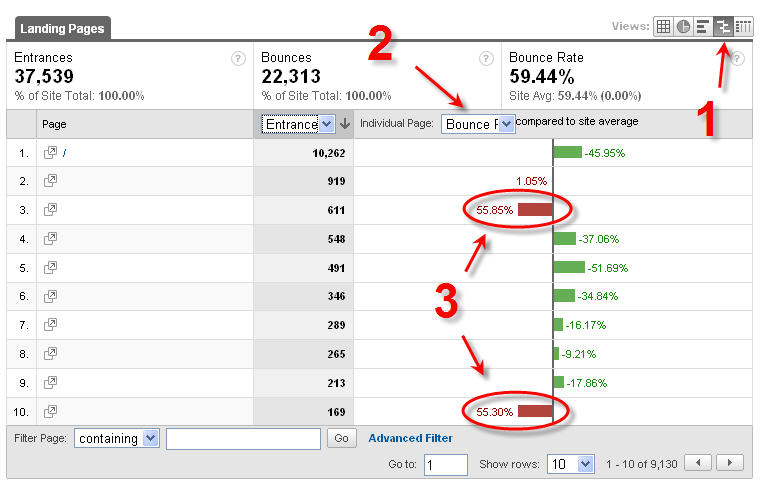Click the sort arrow beside Entrances dropdown
This screenshot has width=760, height=487.
(344, 124)
